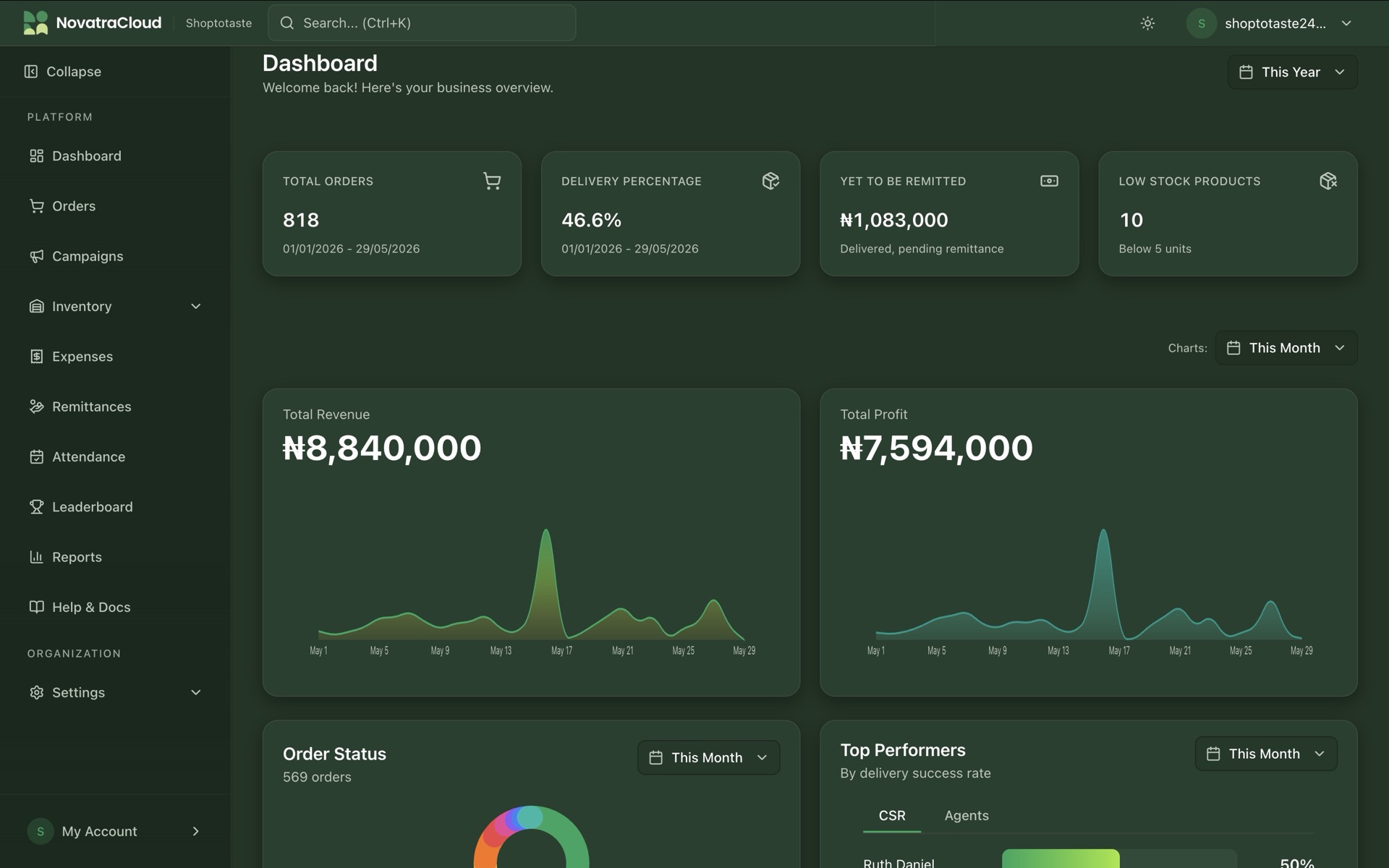Open the Charts This Month dropdown
The width and height of the screenshot is (1389, 868).
point(1286,348)
